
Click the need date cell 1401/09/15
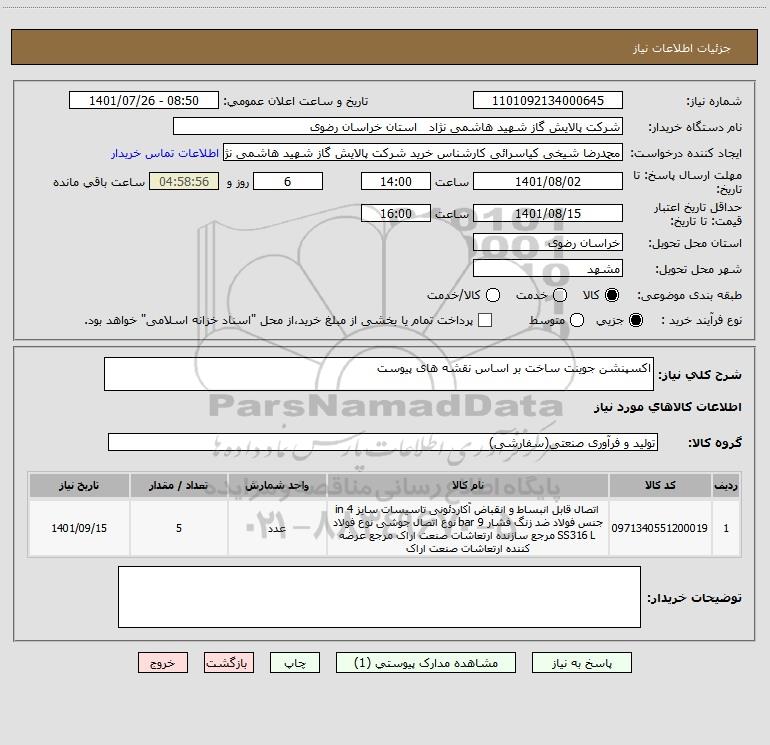click(x=79, y=528)
